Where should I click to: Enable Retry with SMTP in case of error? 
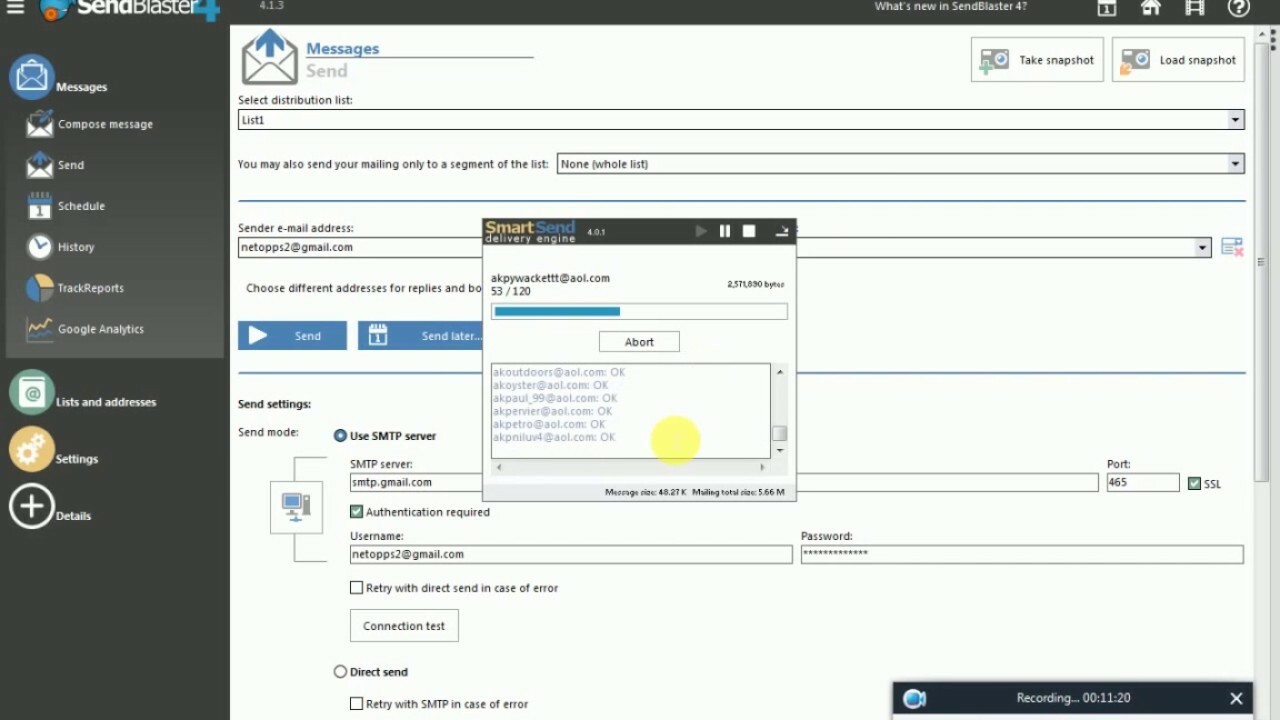(x=356, y=704)
